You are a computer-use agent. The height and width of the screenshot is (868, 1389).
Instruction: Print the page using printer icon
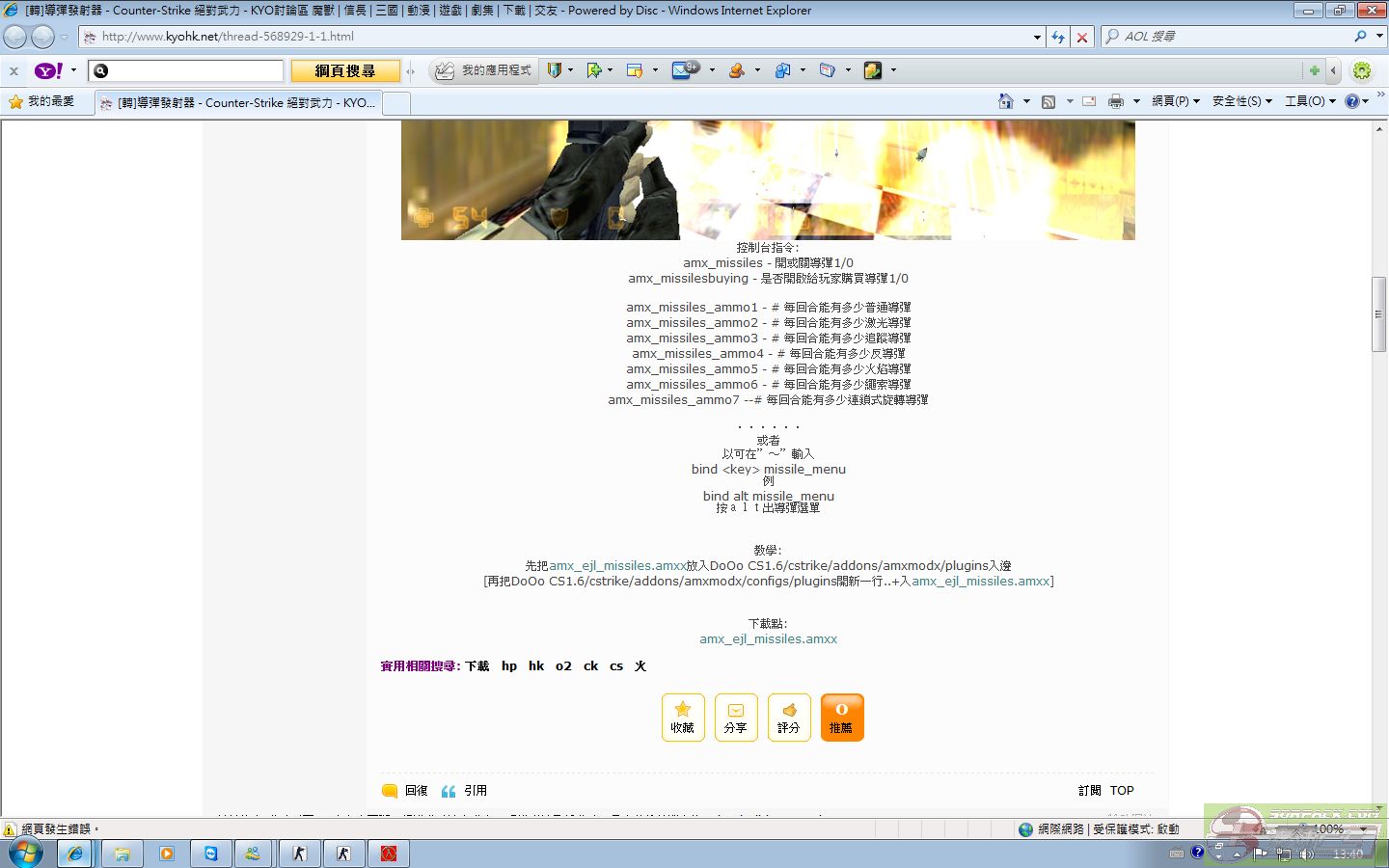pyautogui.click(x=1116, y=101)
